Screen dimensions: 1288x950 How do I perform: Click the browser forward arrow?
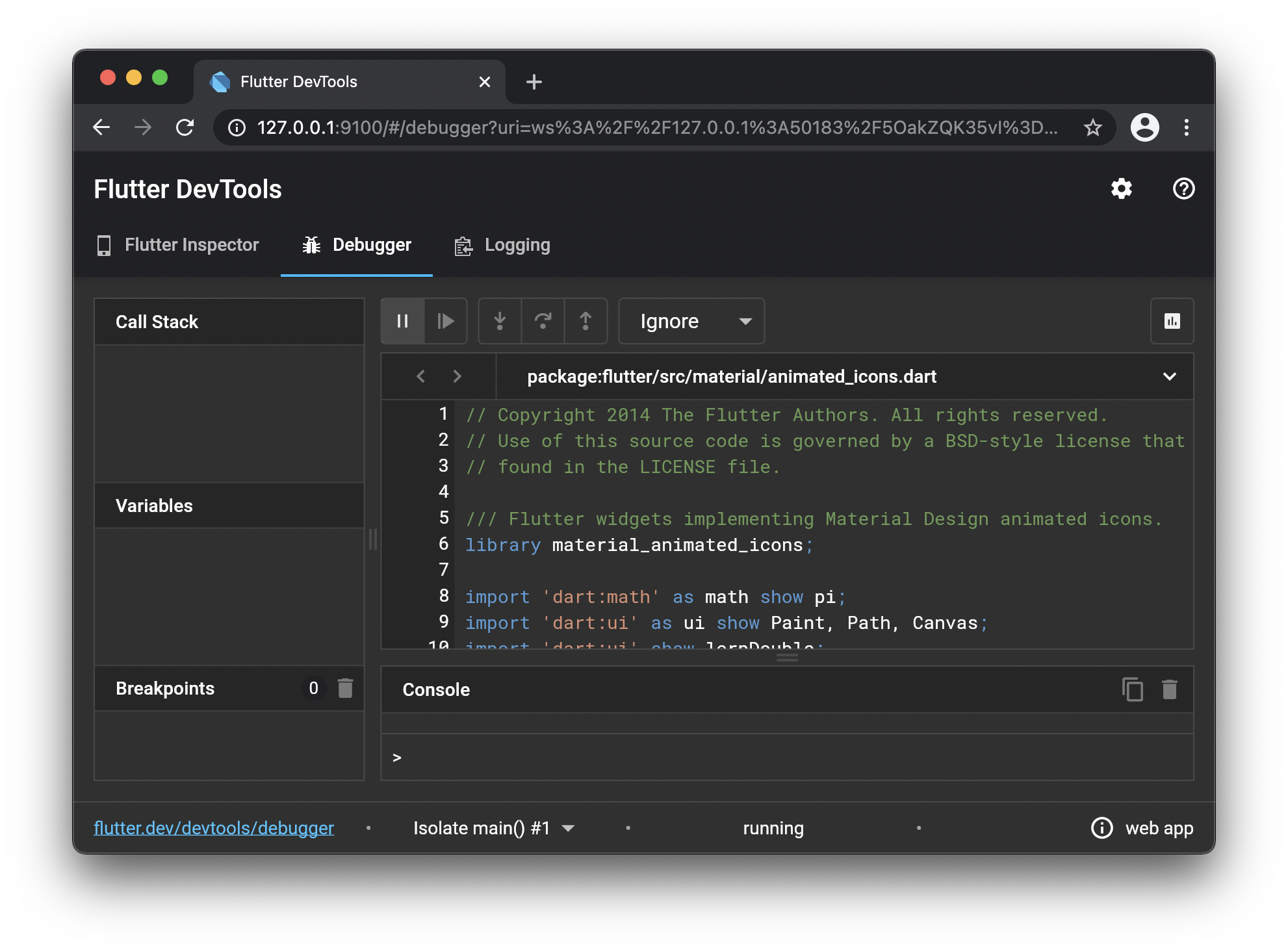click(x=143, y=127)
